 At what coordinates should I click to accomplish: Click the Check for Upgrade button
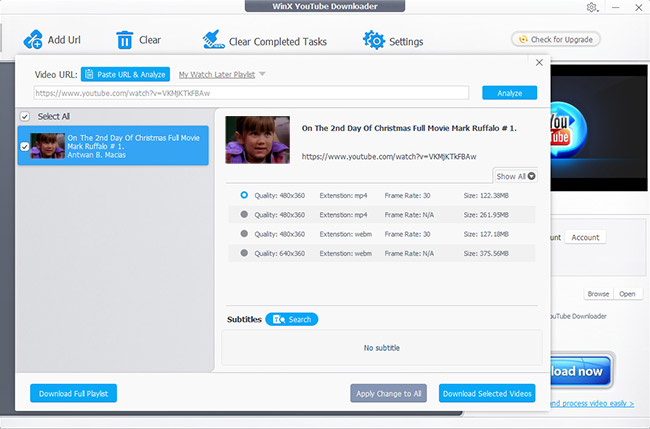pyautogui.click(x=555, y=39)
